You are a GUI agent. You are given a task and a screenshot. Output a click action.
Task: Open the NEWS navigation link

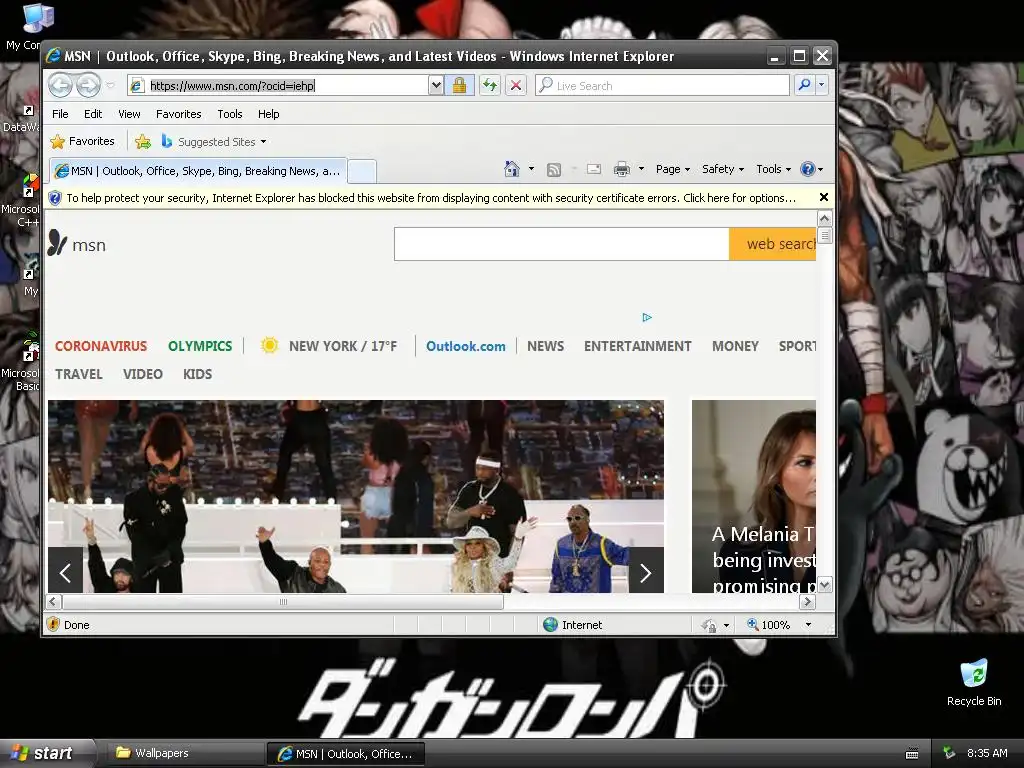pyautogui.click(x=545, y=346)
